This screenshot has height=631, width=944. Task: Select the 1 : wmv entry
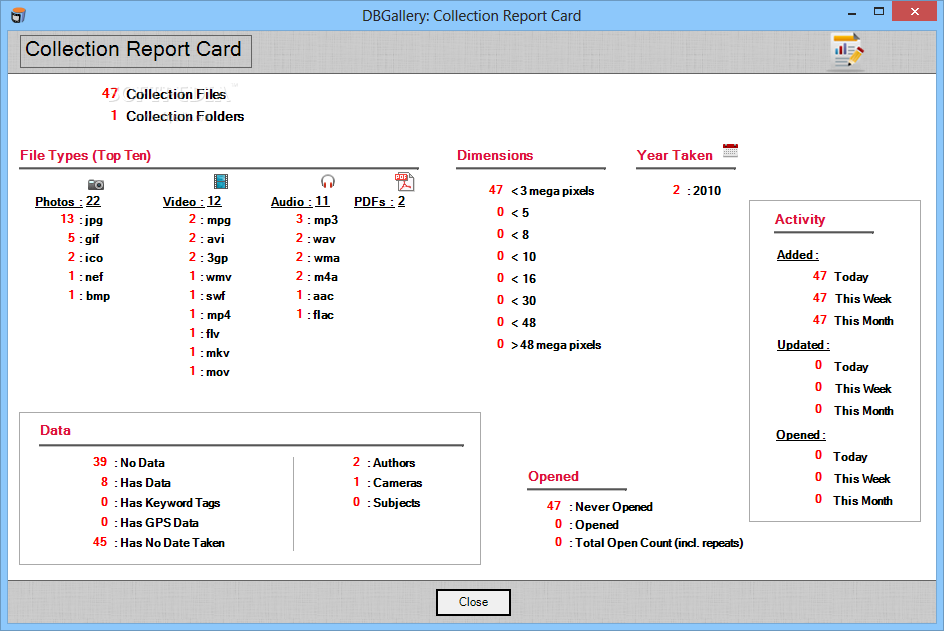pyautogui.click(x=210, y=277)
